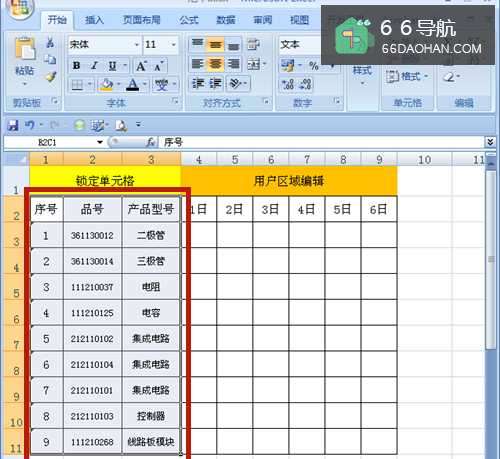Switch to the 插入 ribbon tab

pyautogui.click(x=94, y=20)
